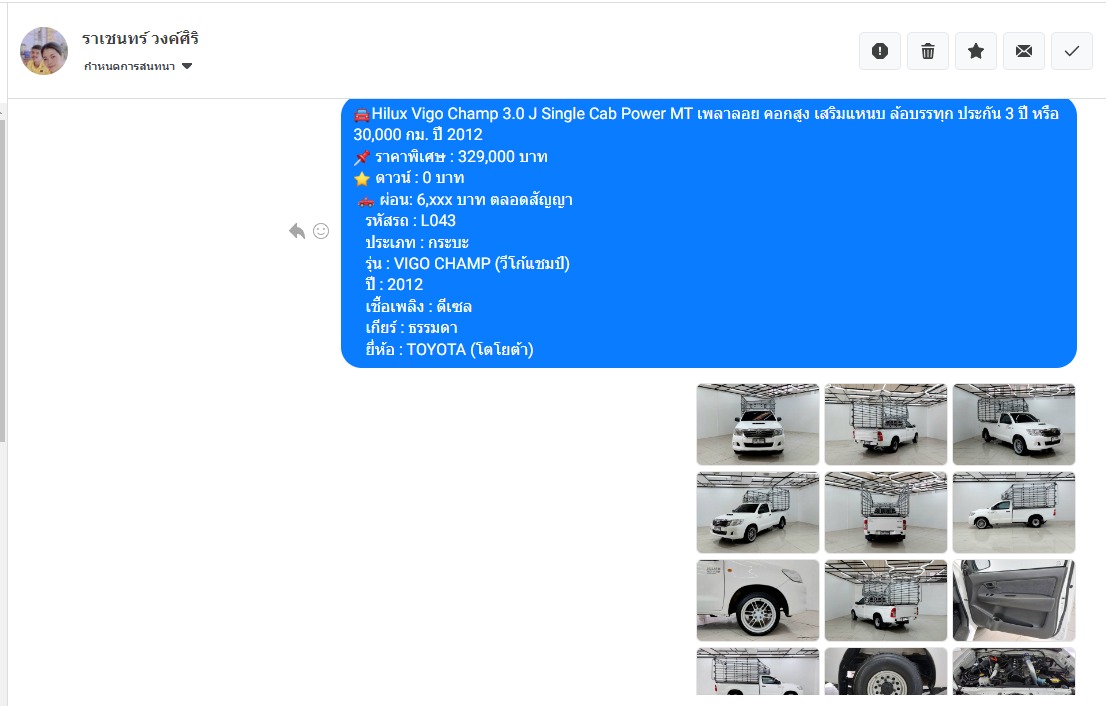The height and width of the screenshot is (706, 1106).
Task: Click the ประเภท : กระบะ line
Action: (417, 243)
